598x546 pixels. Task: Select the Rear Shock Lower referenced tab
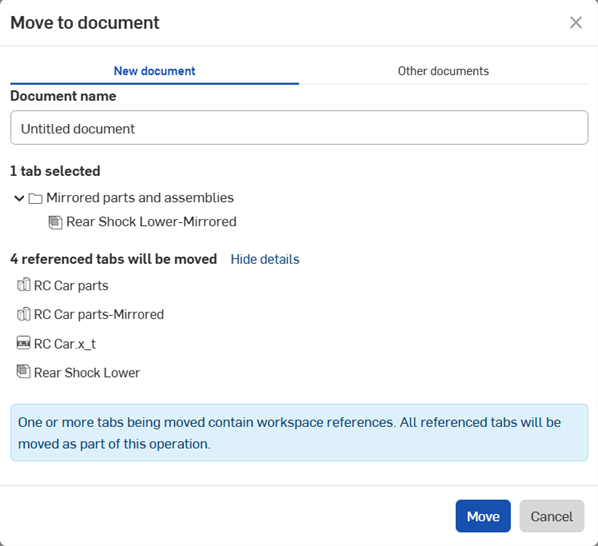[x=87, y=373]
